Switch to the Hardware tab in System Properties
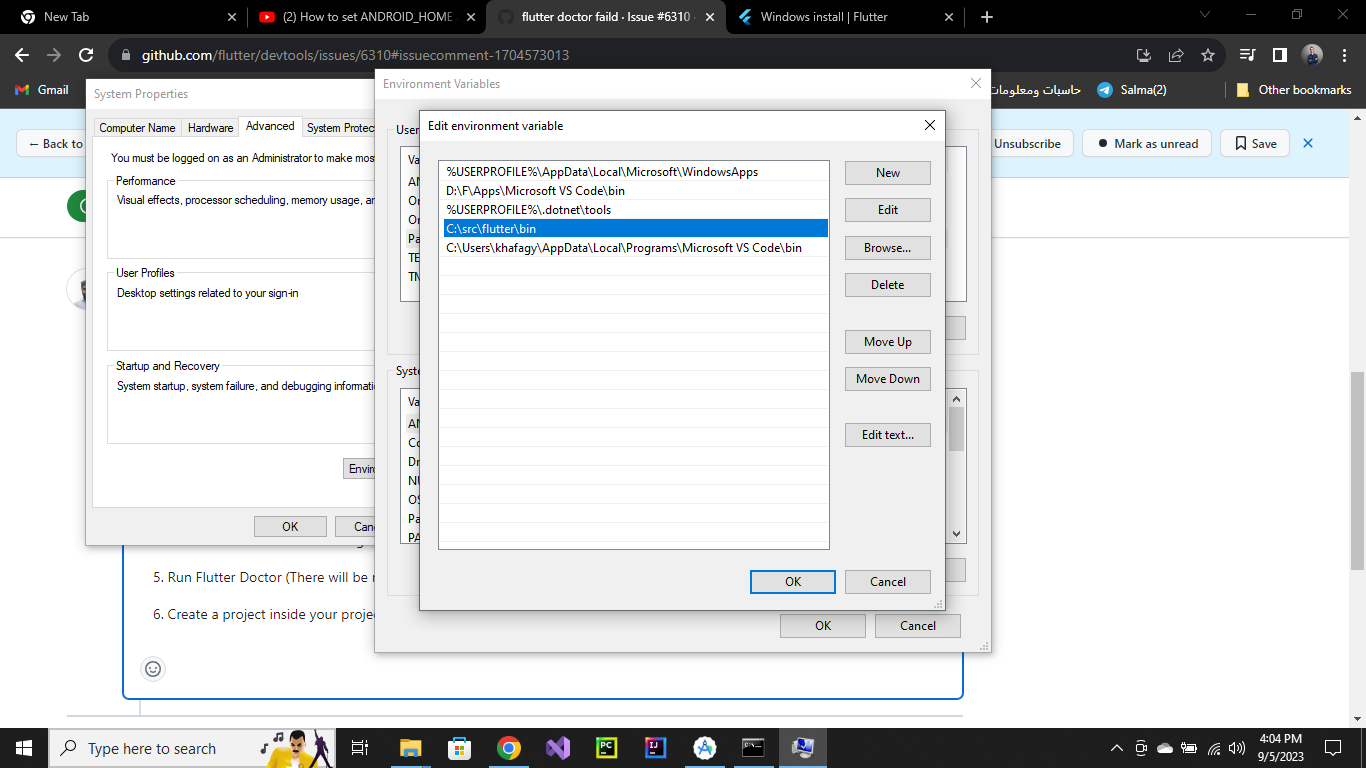 pyautogui.click(x=210, y=127)
